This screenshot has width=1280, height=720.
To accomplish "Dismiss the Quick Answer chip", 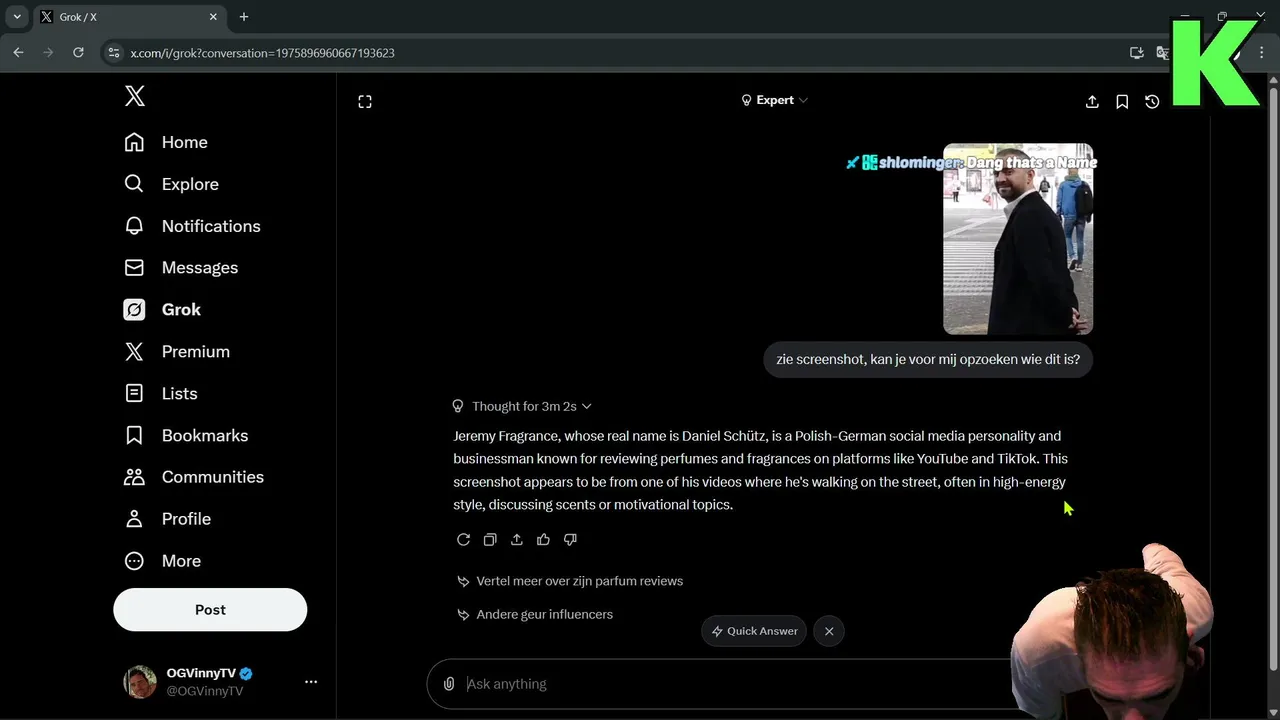I will (x=829, y=631).
